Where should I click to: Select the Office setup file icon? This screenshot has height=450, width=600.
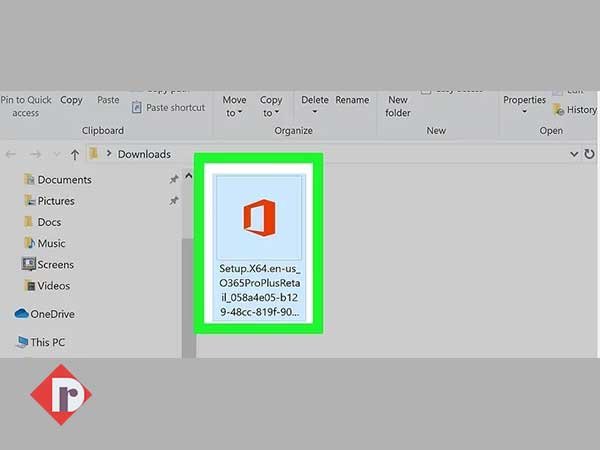[x=259, y=218]
